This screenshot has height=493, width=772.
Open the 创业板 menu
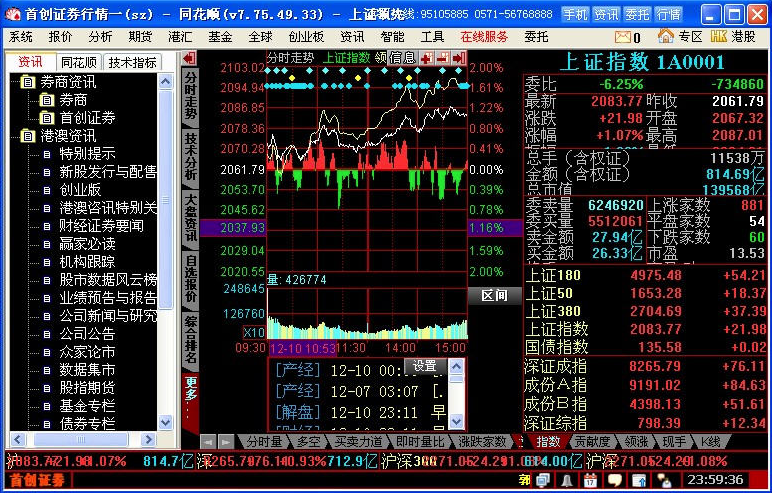pyautogui.click(x=306, y=37)
